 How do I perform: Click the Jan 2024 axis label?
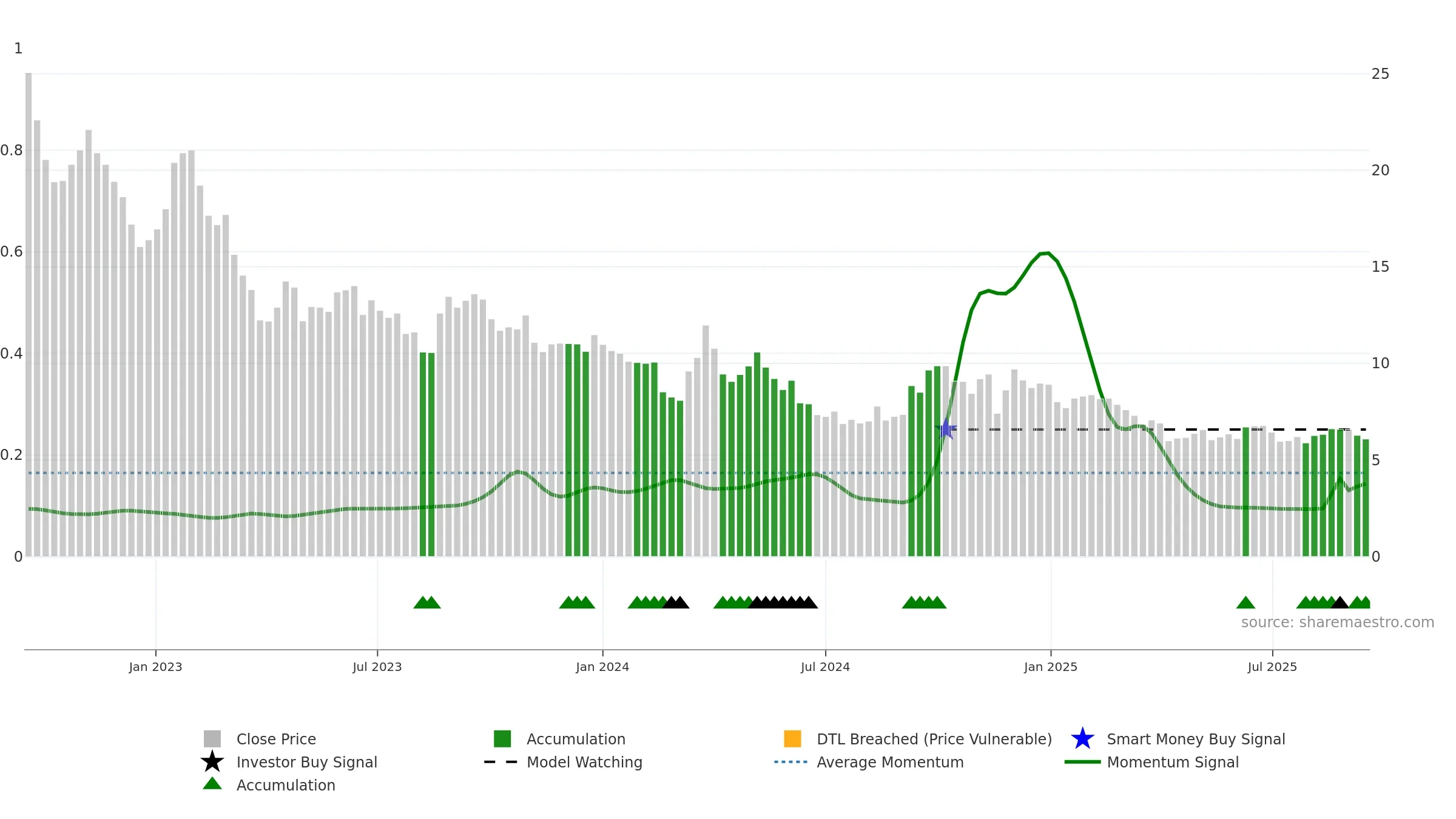(x=602, y=667)
